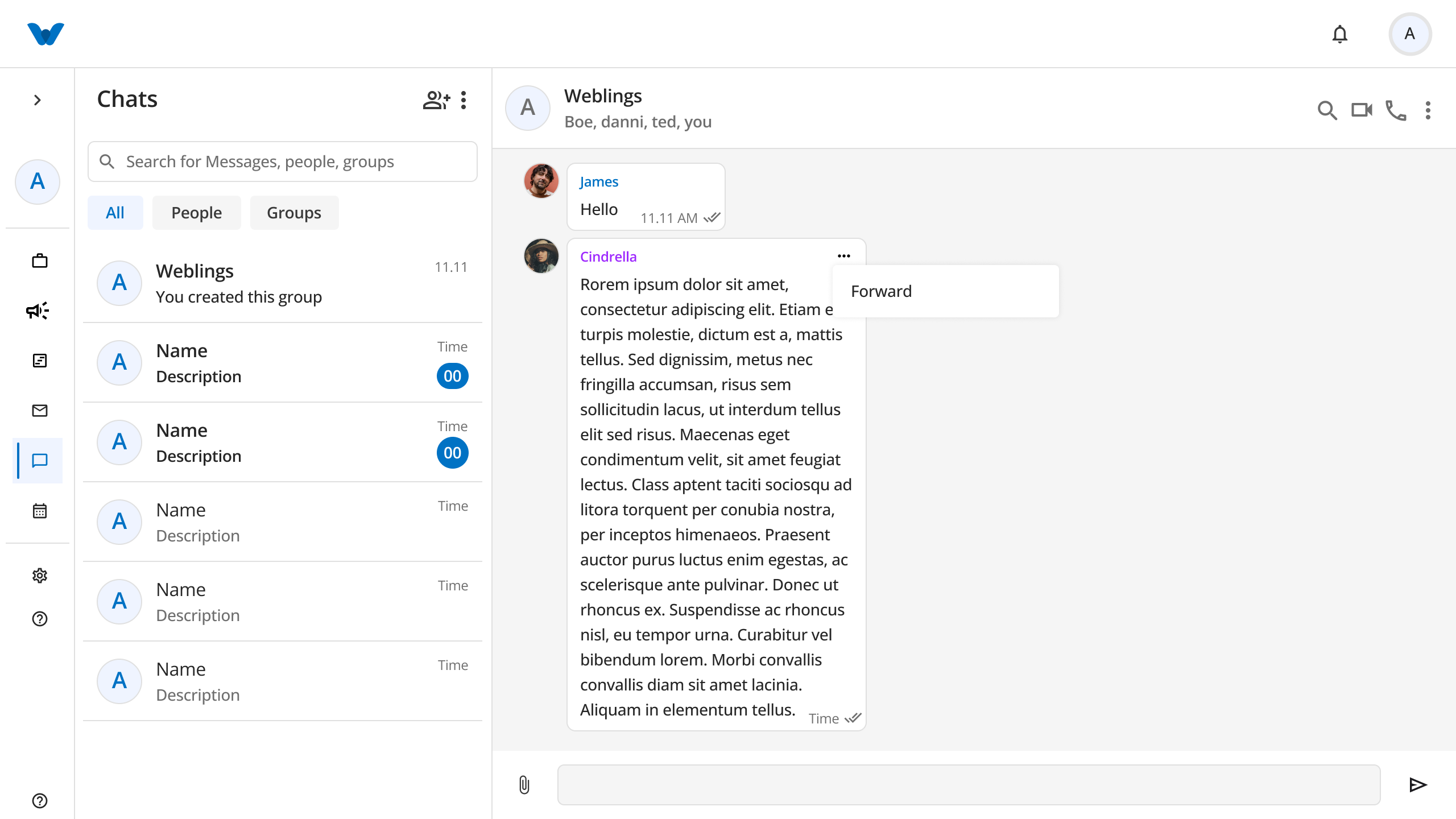Viewport: 1456px width, 819px height.
Task: Expand the sidebar with chevron arrow
Action: [x=38, y=100]
